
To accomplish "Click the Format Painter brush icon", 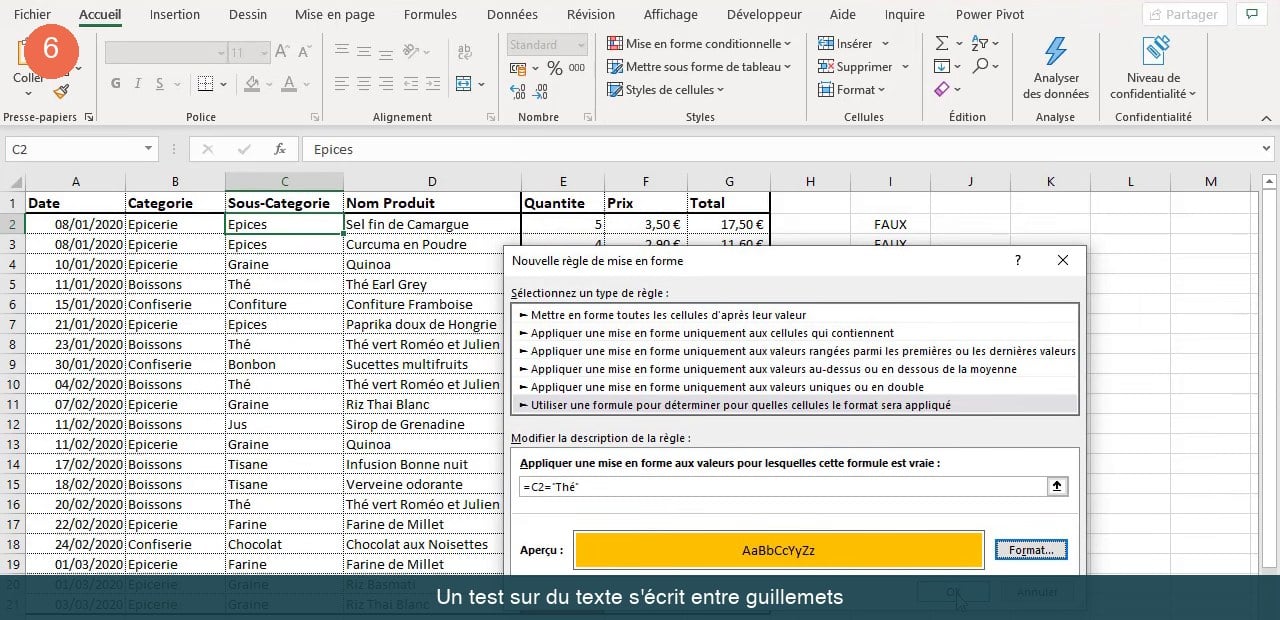I will point(61,92).
